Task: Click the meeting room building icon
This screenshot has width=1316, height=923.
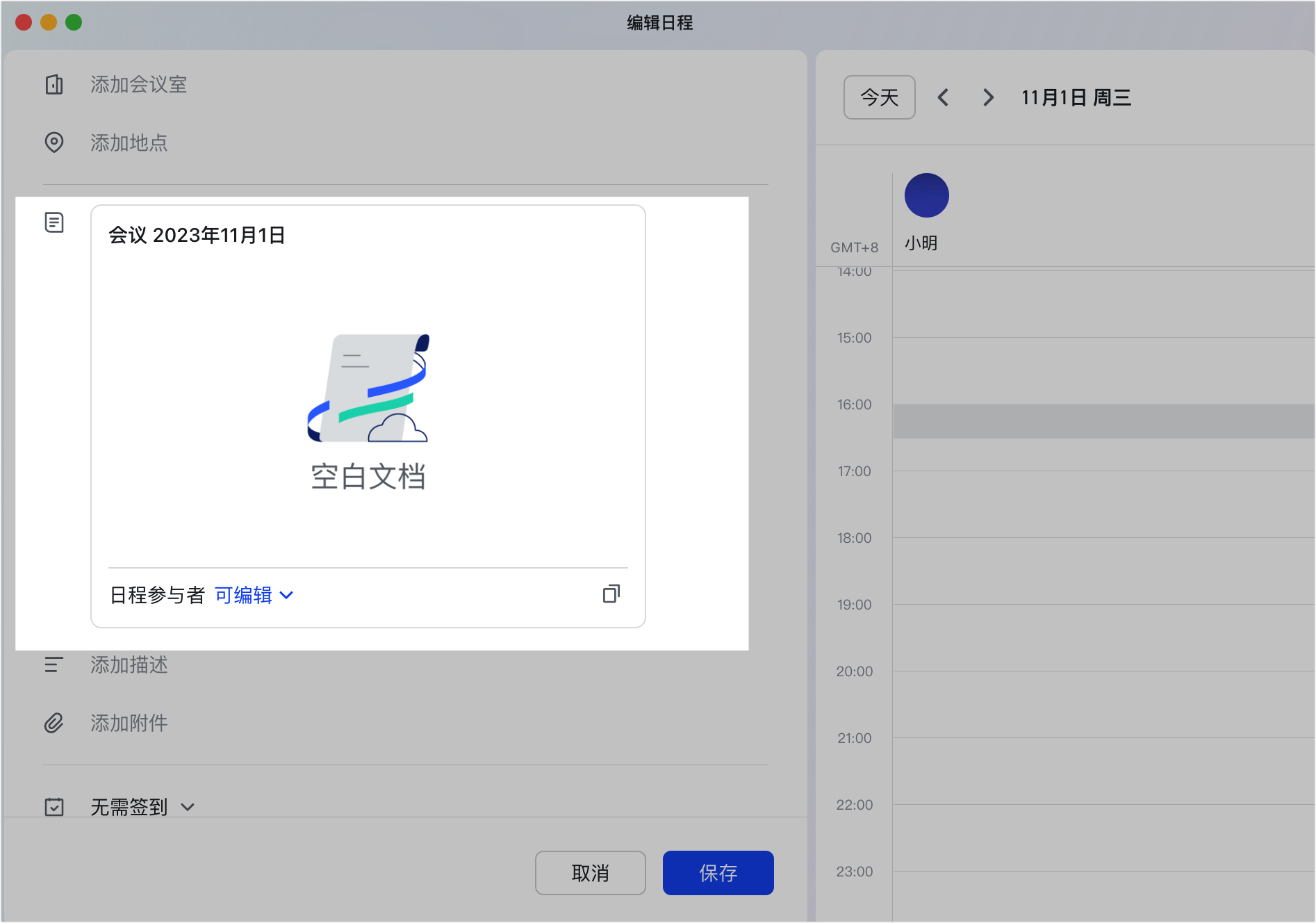Action: [54, 85]
